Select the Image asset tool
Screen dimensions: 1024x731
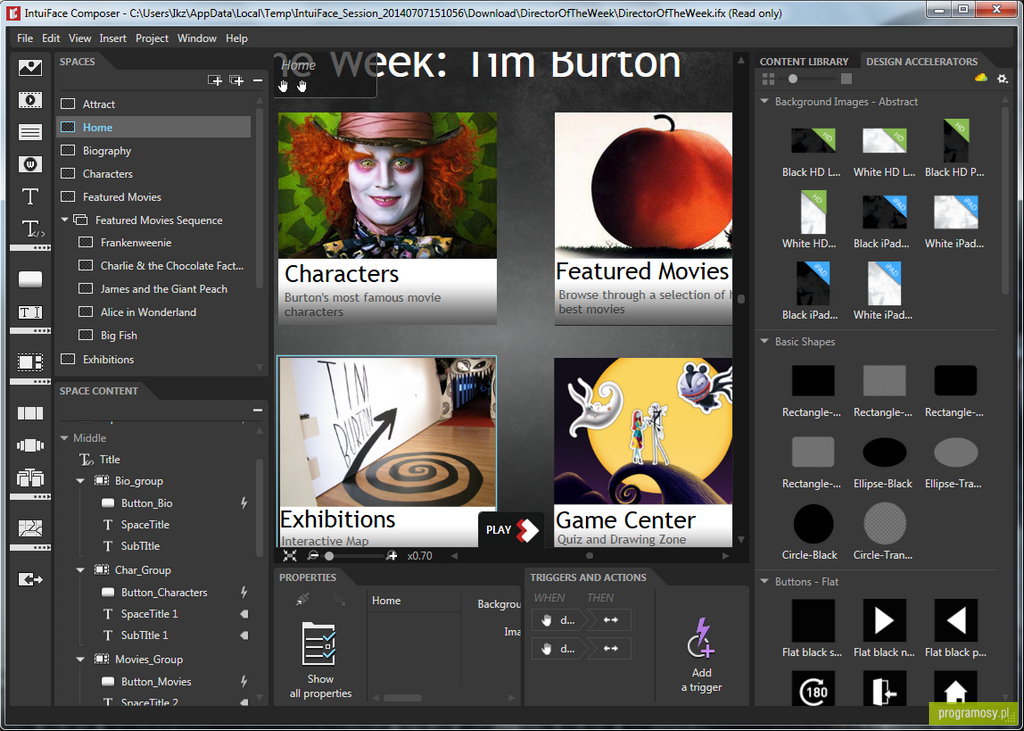(30, 68)
